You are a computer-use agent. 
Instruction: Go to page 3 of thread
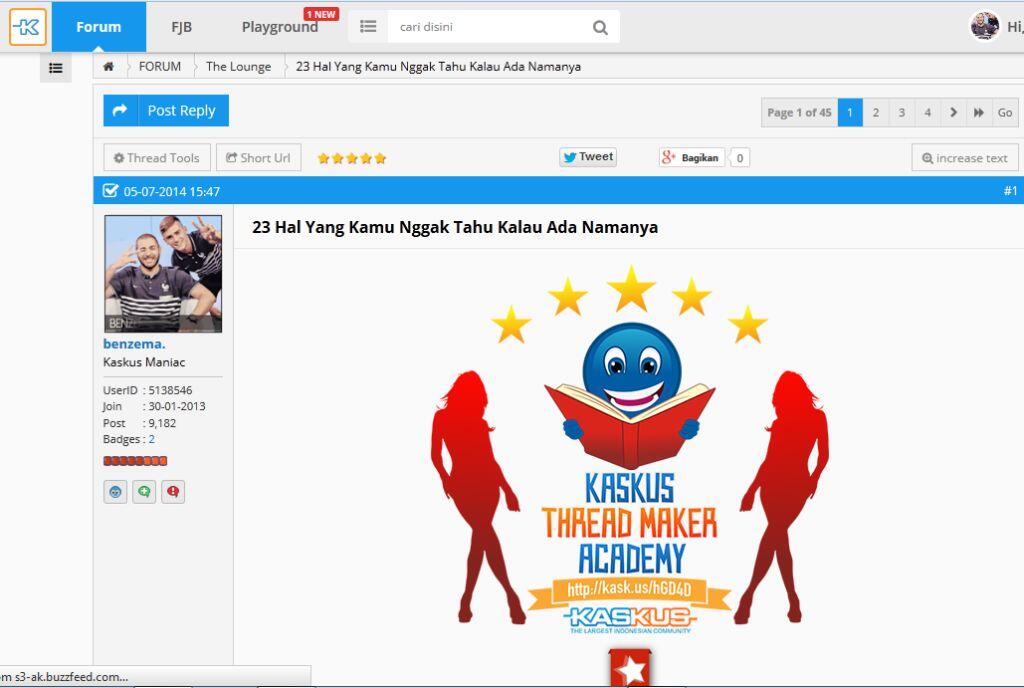pos(902,112)
